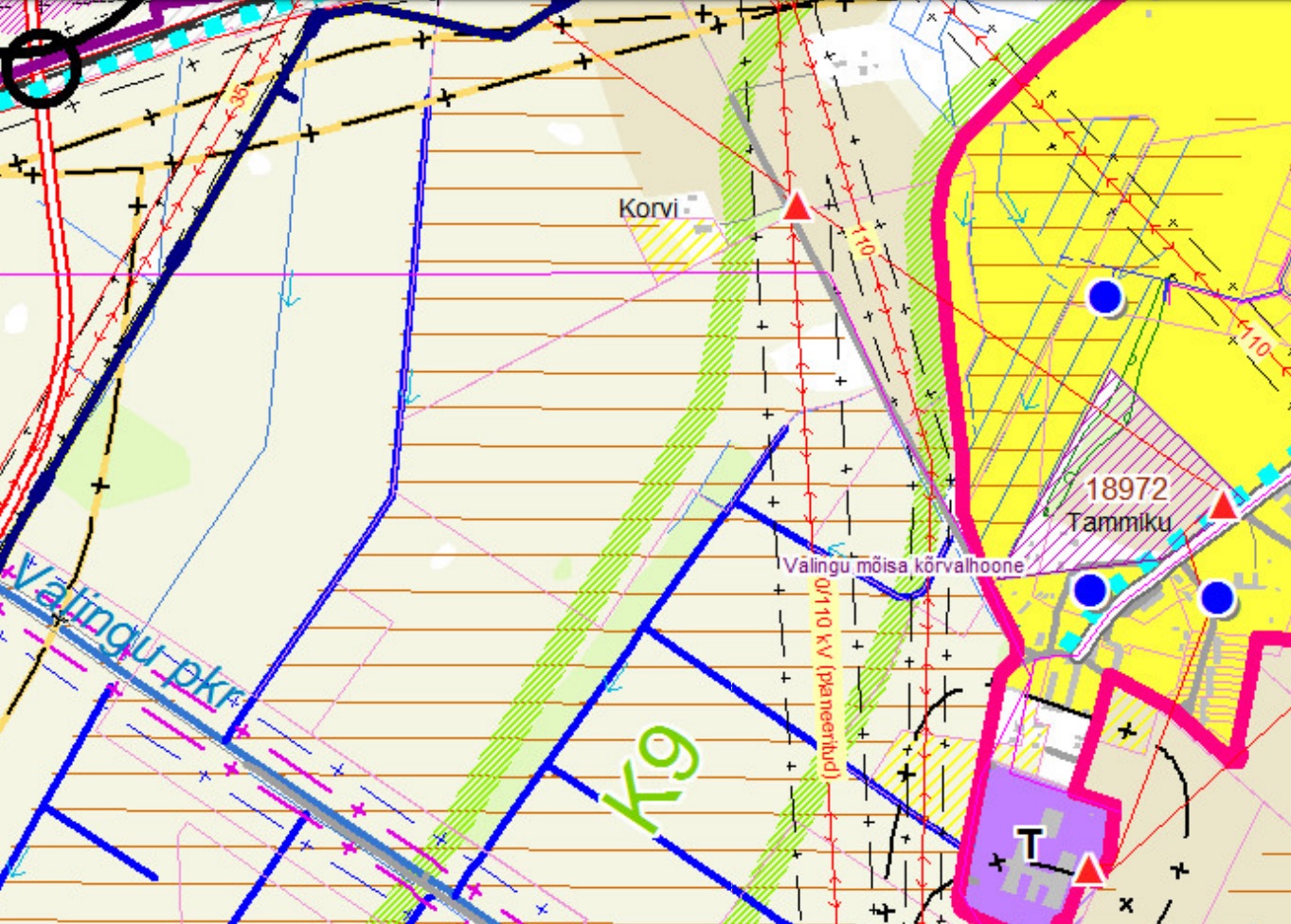Select the parcel number 18972
1291x924 pixels.
[1125, 489]
